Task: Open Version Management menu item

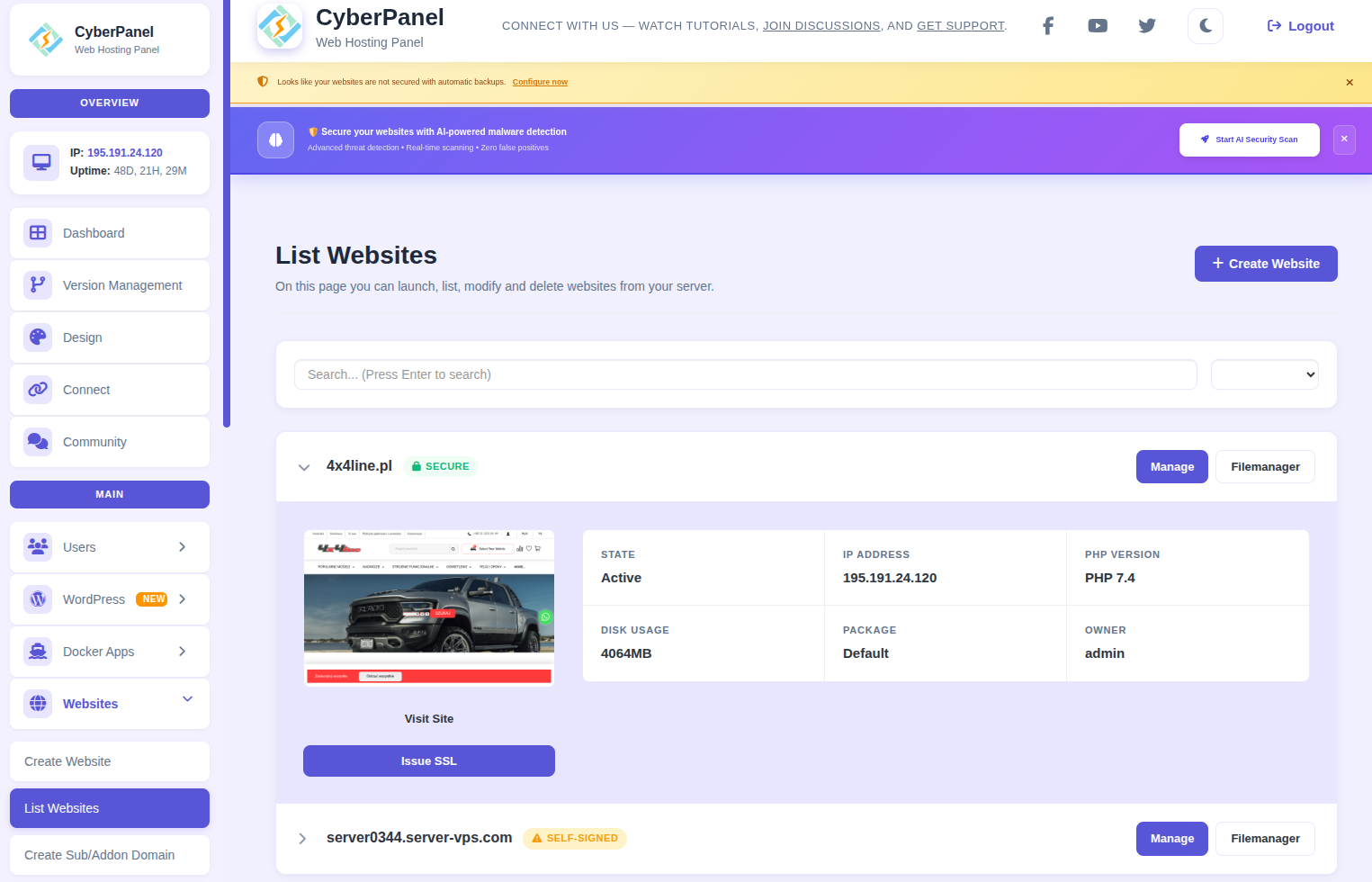Action: coord(110,285)
